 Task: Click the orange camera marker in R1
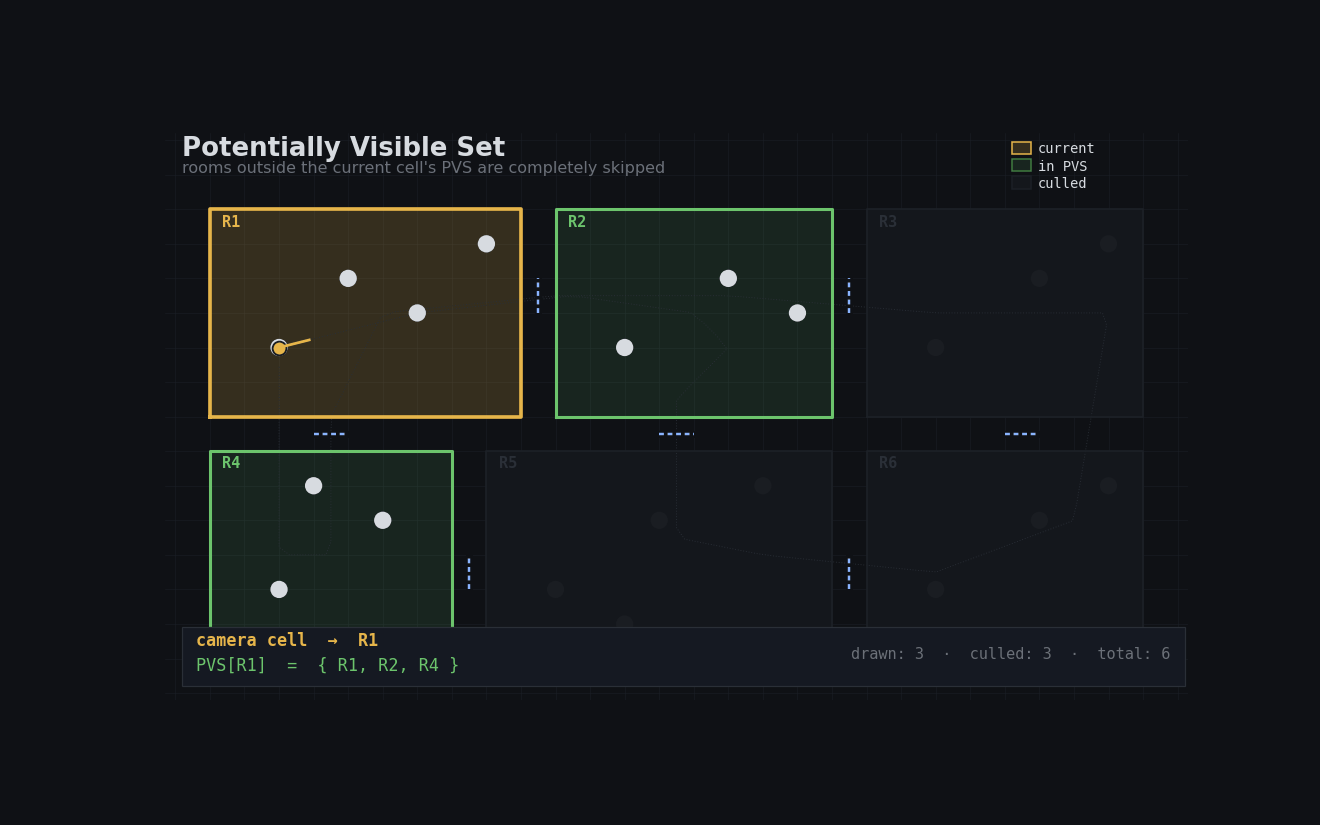tap(279, 348)
